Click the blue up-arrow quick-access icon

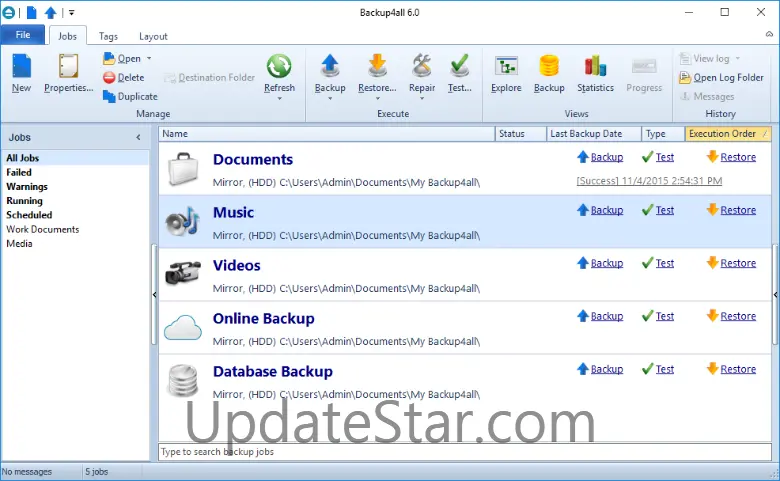[50, 12]
